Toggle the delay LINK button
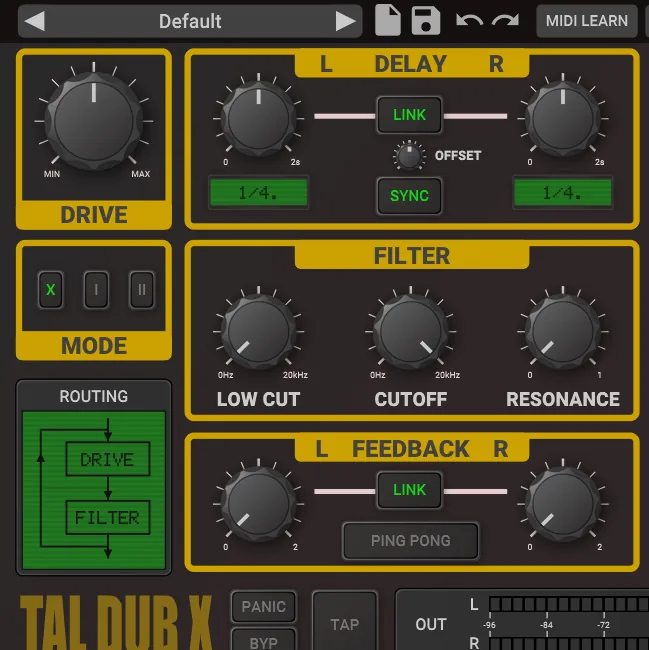The width and height of the screenshot is (649, 650). pyautogui.click(x=409, y=115)
